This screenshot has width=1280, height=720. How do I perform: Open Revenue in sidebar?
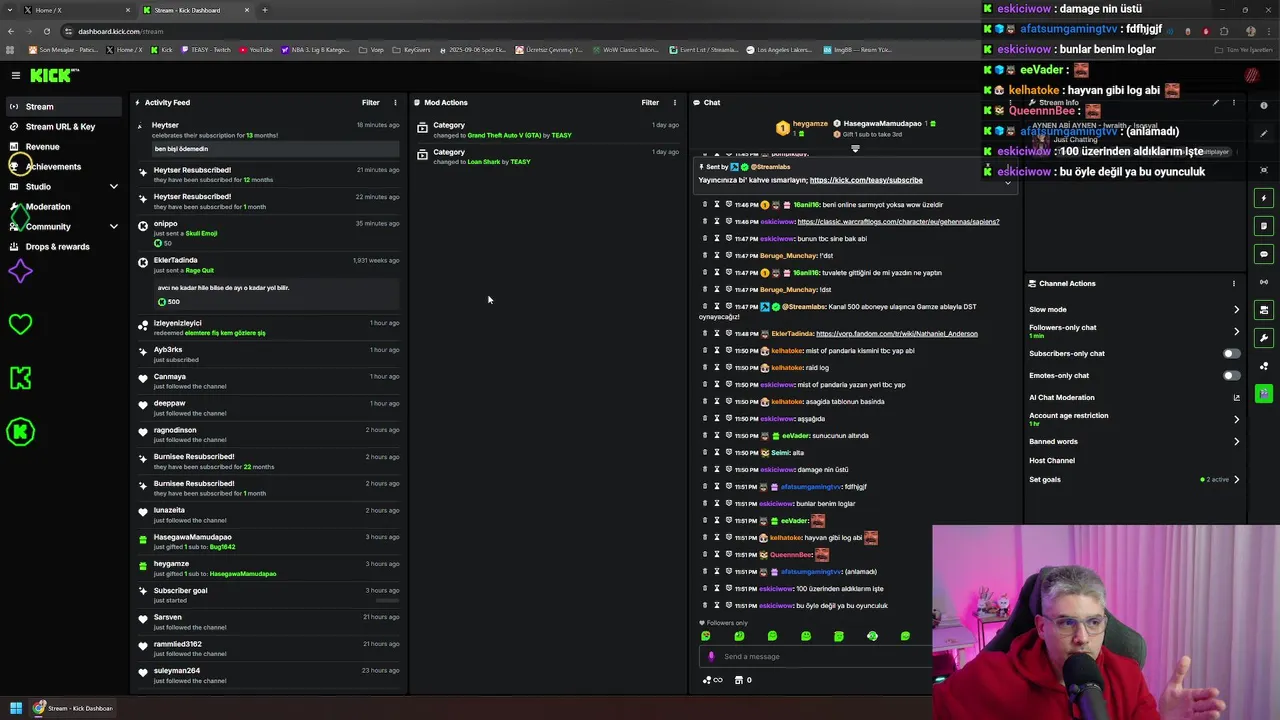(62, 146)
